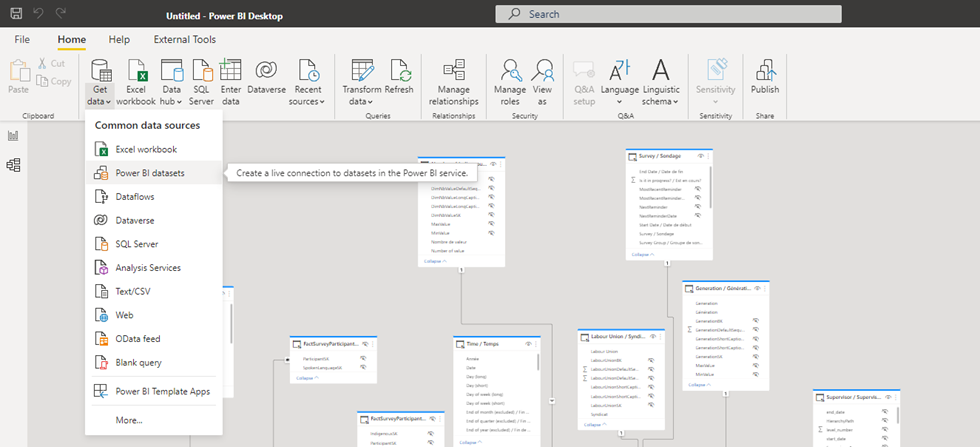Screen dimensions: 980x447
Task: Choose SQL Server in dropdown list
Action: tap(154, 244)
